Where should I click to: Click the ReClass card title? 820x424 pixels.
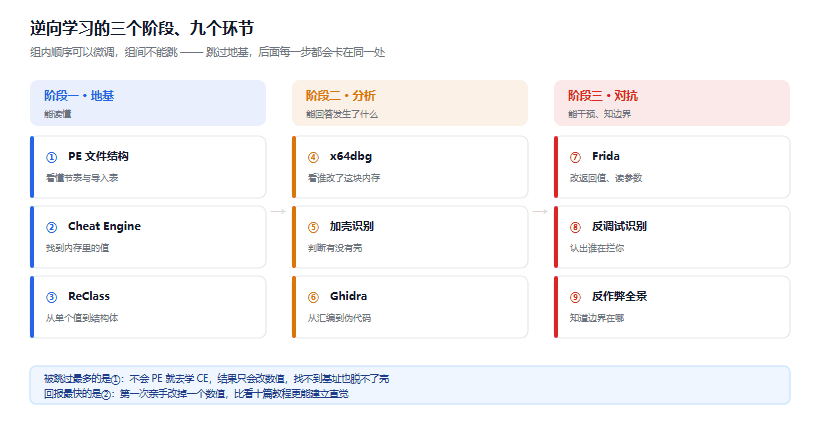tap(89, 296)
